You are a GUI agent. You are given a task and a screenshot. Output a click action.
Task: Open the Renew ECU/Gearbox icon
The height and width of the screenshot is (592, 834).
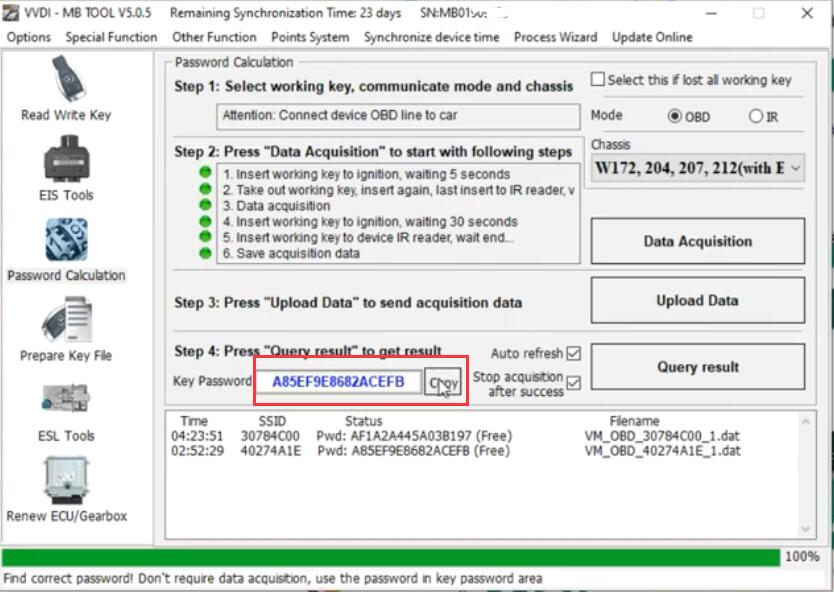[66, 481]
